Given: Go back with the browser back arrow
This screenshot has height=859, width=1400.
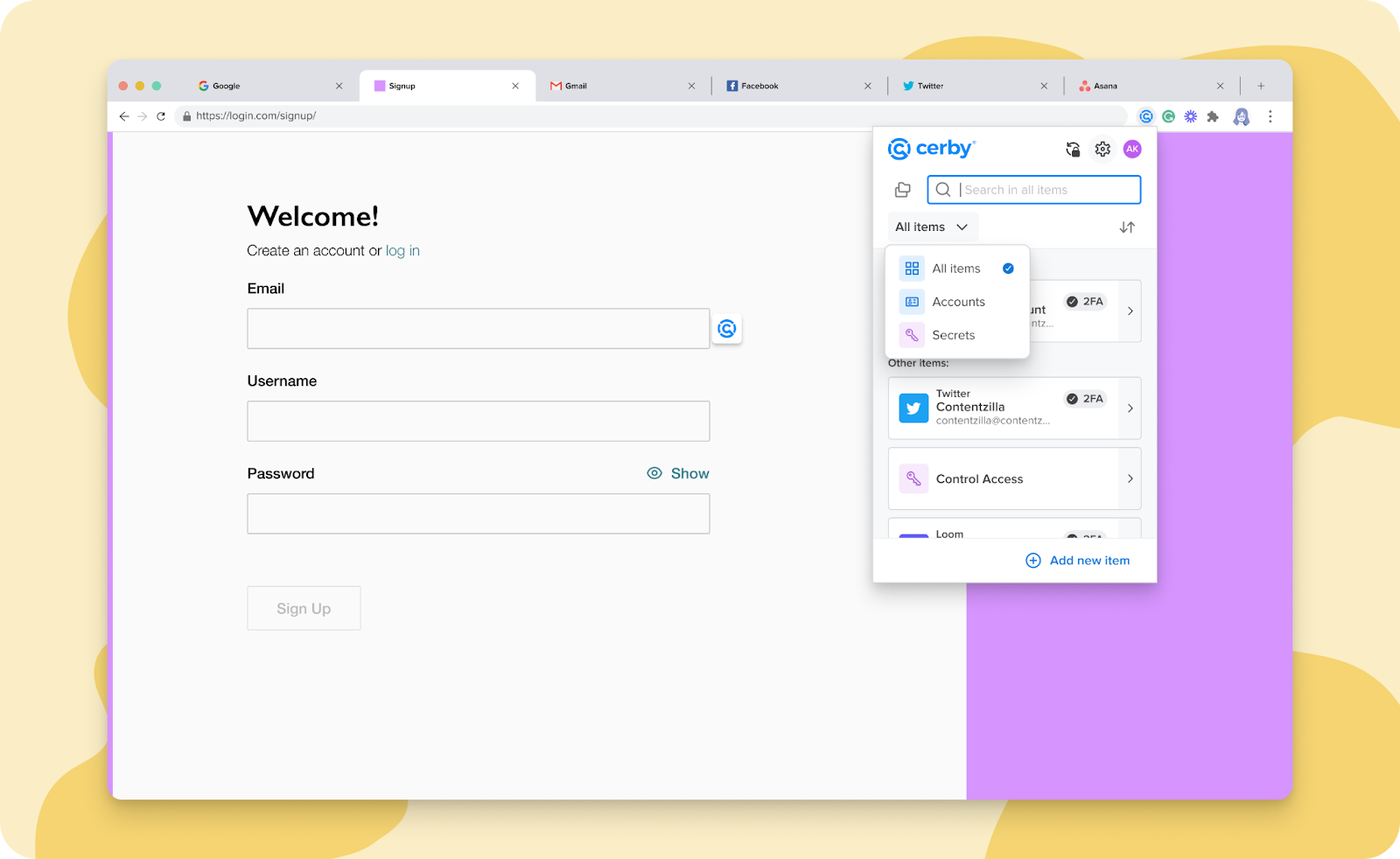Looking at the screenshot, I should 124,116.
